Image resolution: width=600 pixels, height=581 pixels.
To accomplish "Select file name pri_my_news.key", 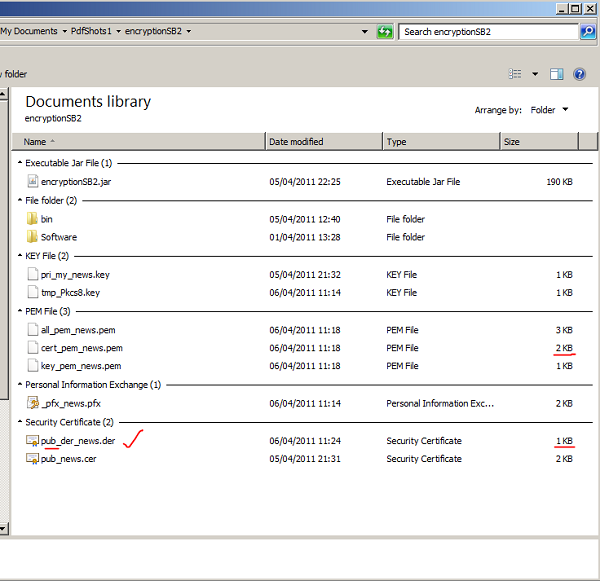I will coord(75,275).
